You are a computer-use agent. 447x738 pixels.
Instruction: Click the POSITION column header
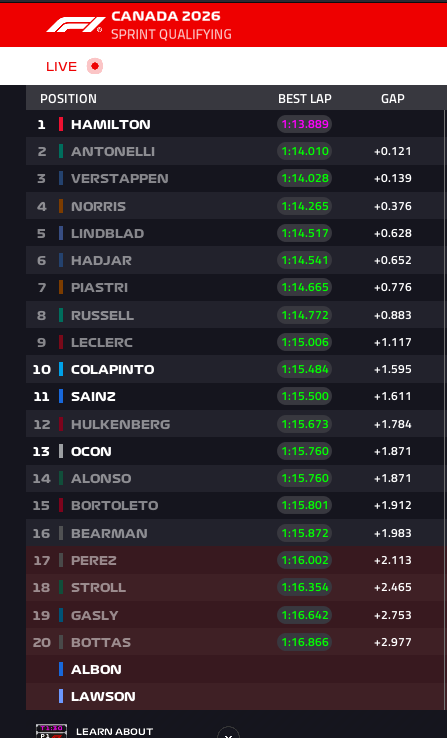point(68,98)
